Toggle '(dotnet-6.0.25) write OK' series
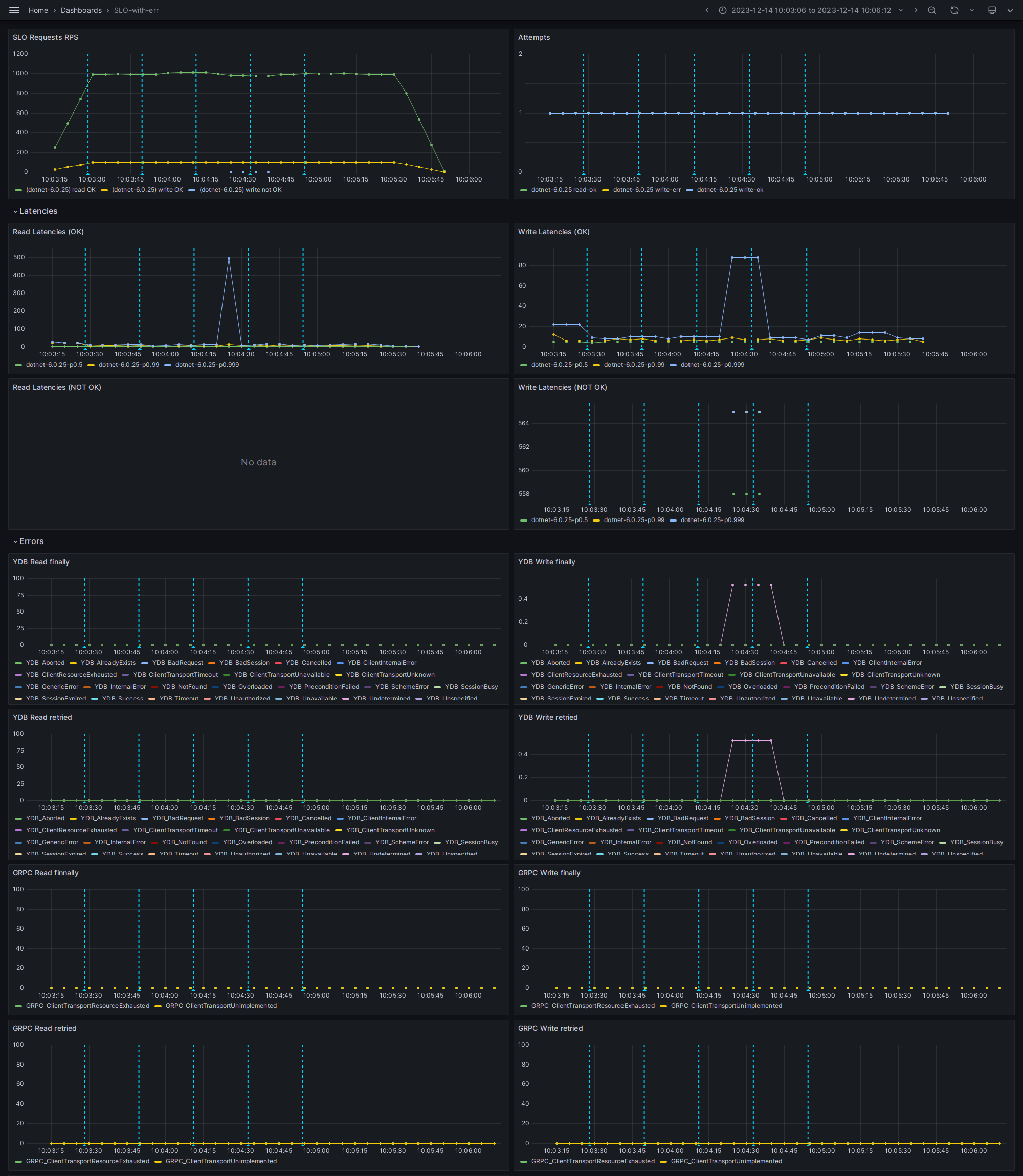The width and height of the screenshot is (1023, 1176). (147, 190)
